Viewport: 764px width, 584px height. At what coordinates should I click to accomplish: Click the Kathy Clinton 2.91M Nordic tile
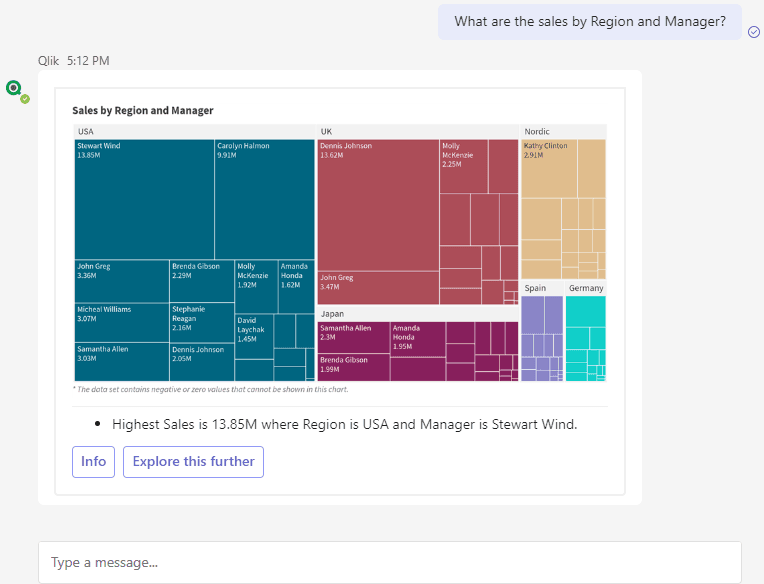(x=549, y=169)
